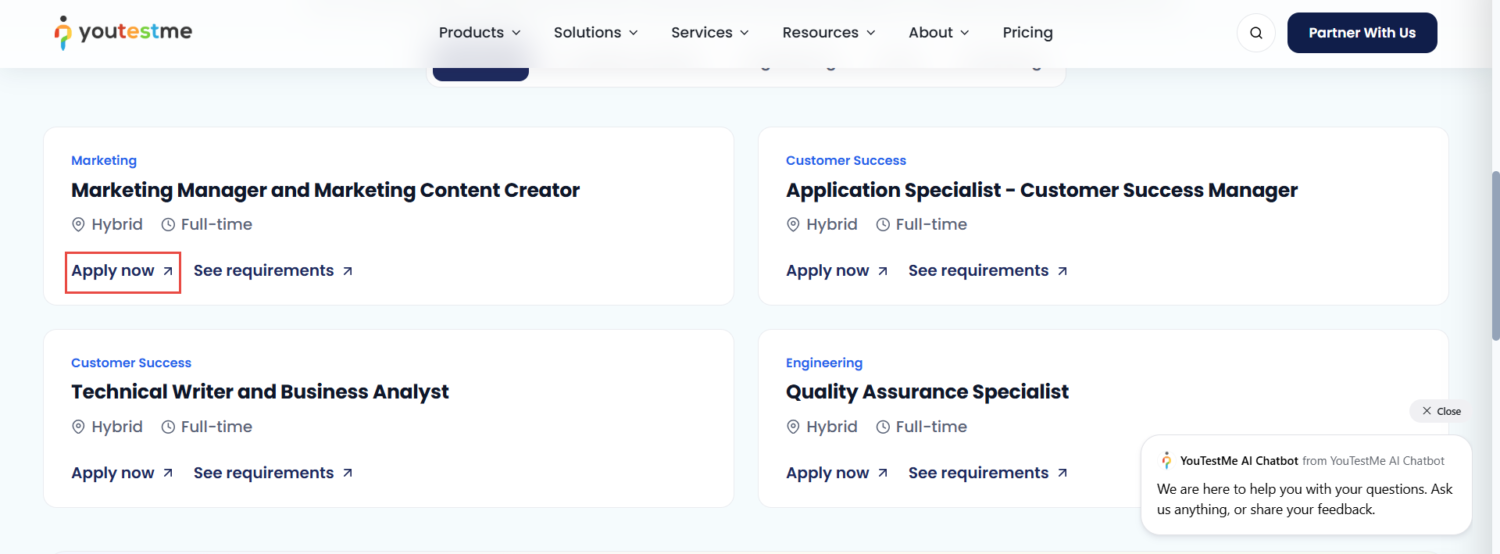Click the arrow icon beside Marketing Manager See requirements

pyautogui.click(x=347, y=271)
